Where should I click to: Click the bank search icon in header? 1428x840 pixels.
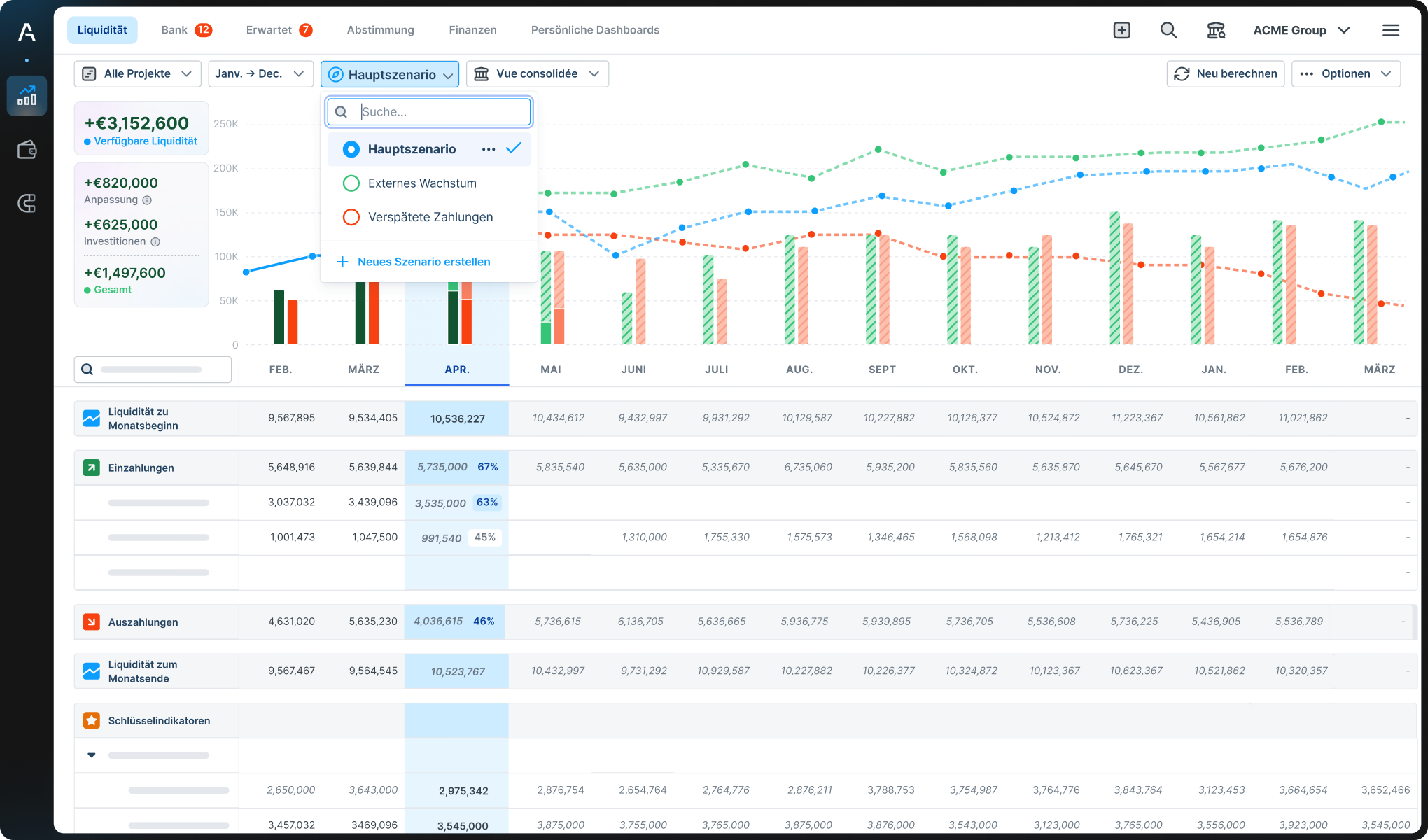point(1216,30)
